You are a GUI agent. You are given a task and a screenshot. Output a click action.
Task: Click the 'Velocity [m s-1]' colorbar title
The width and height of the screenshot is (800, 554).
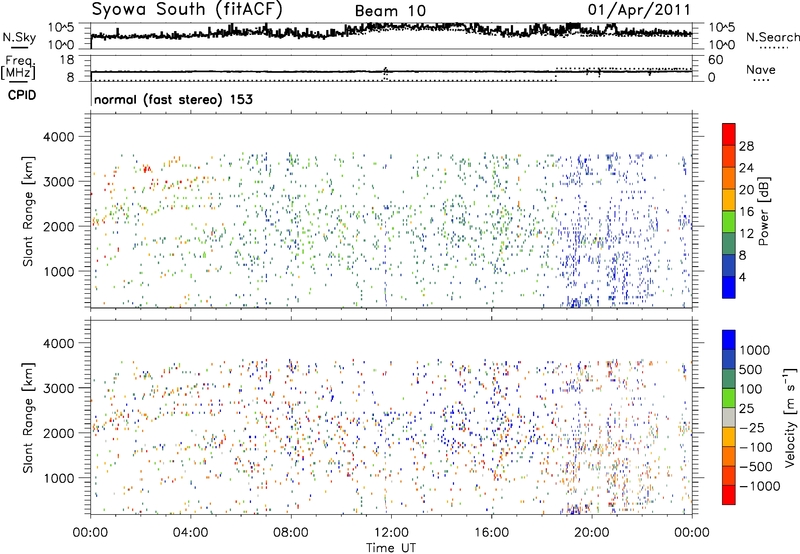click(790, 417)
